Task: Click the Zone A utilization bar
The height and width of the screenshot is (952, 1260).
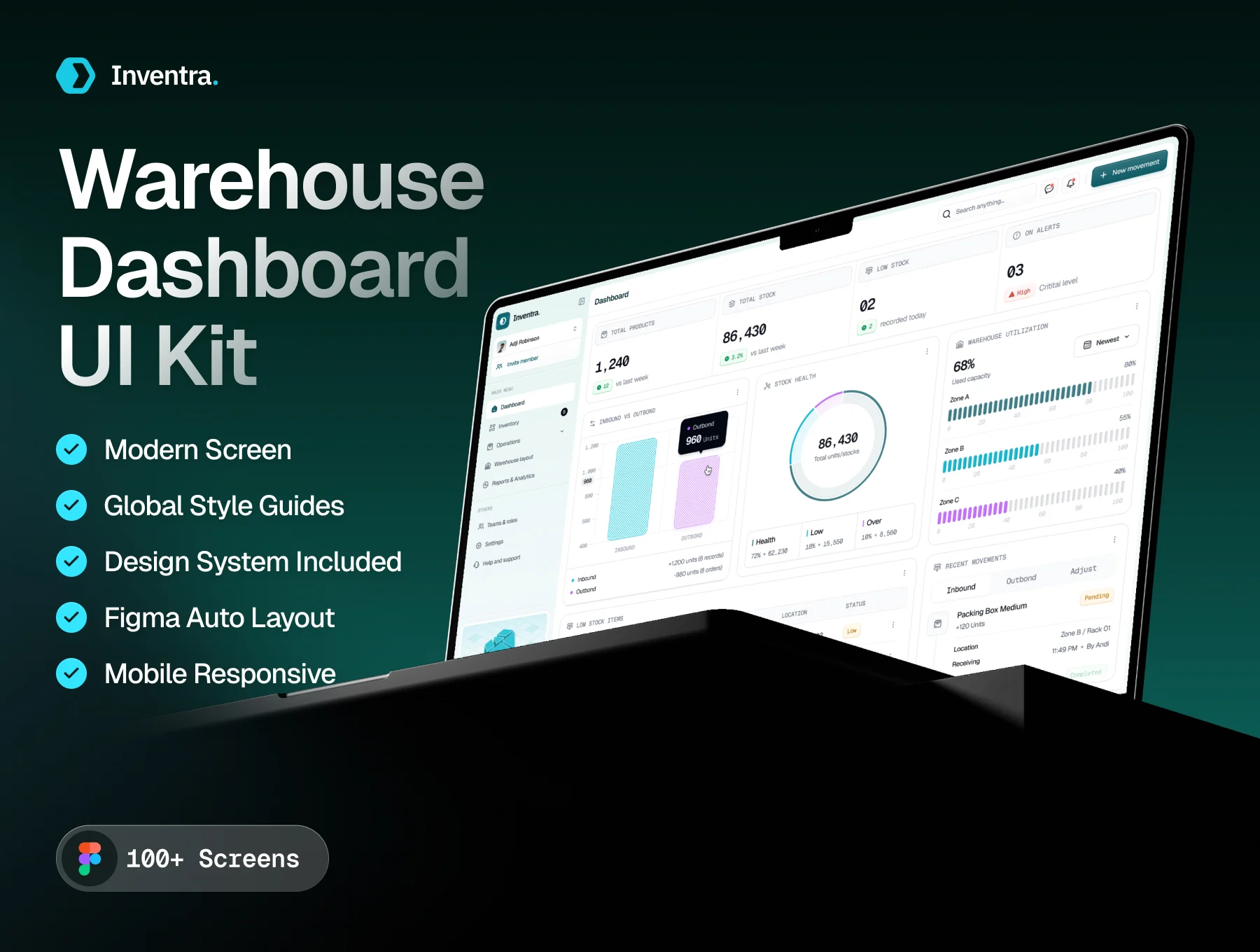Action: click(1040, 397)
